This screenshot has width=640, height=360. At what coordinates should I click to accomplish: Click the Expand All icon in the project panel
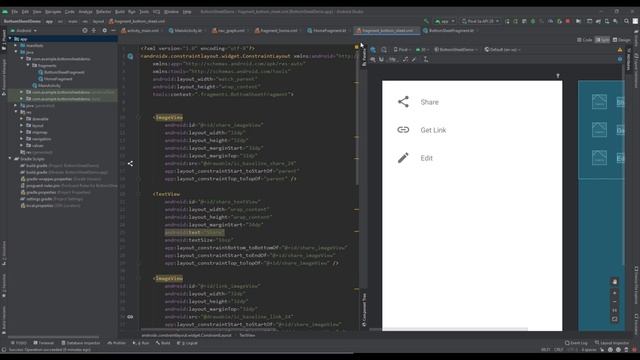pyautogui.click(x=94, y=31)
